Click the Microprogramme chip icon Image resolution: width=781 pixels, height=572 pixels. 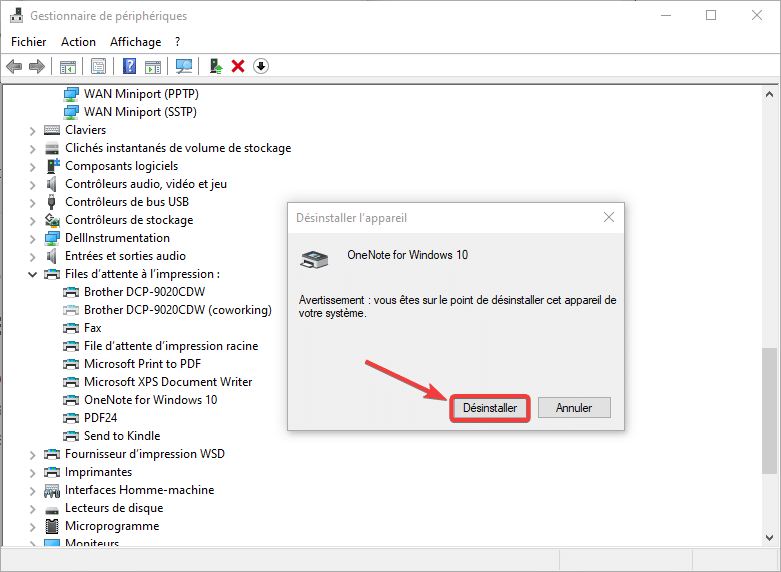point(52,526)
